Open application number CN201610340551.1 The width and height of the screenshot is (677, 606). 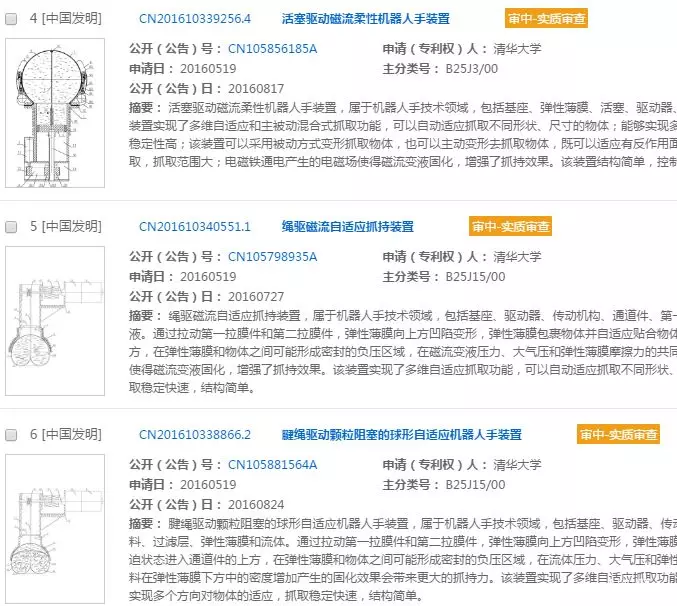(195, 227)
